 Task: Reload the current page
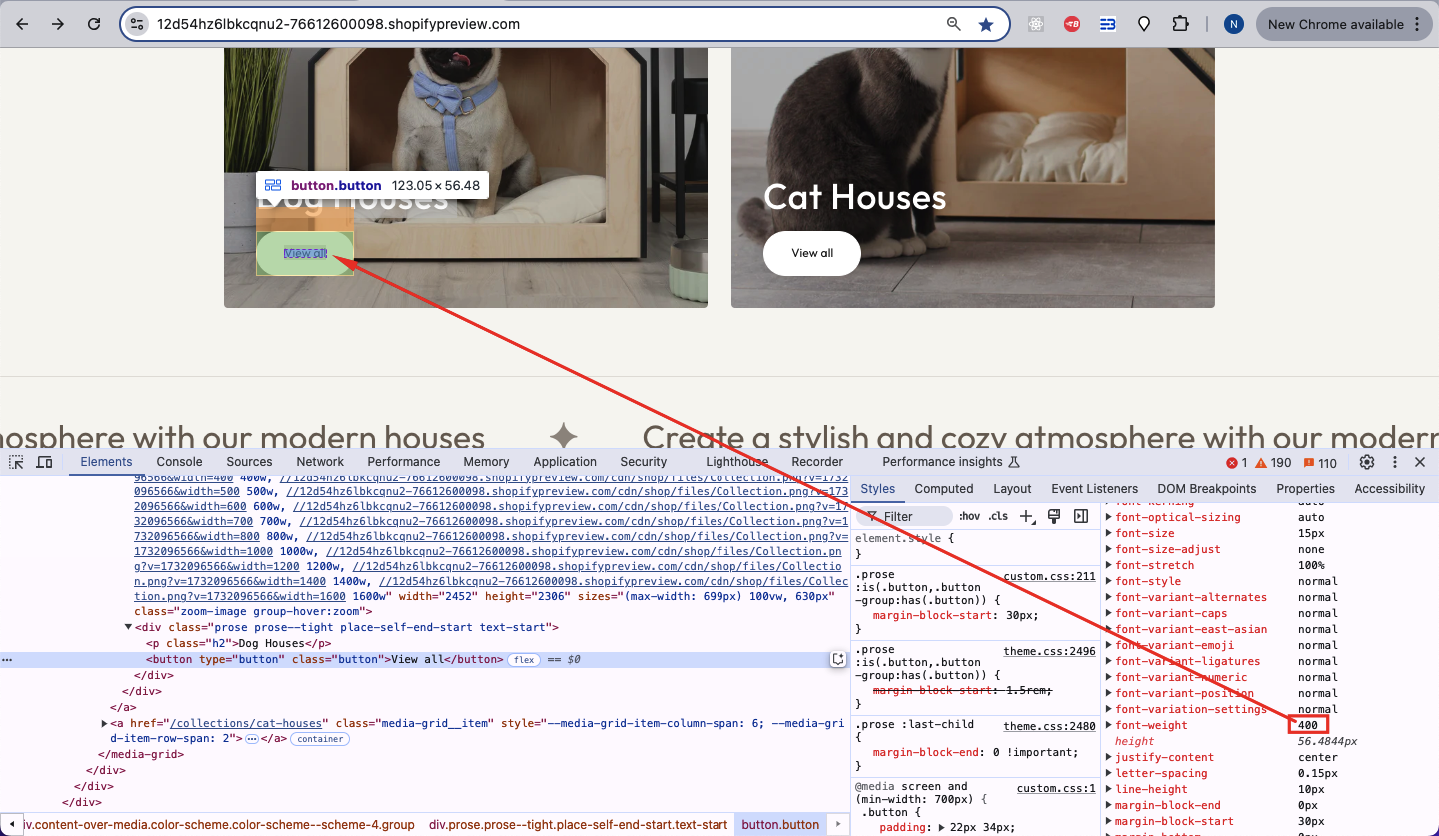point(94,24)
